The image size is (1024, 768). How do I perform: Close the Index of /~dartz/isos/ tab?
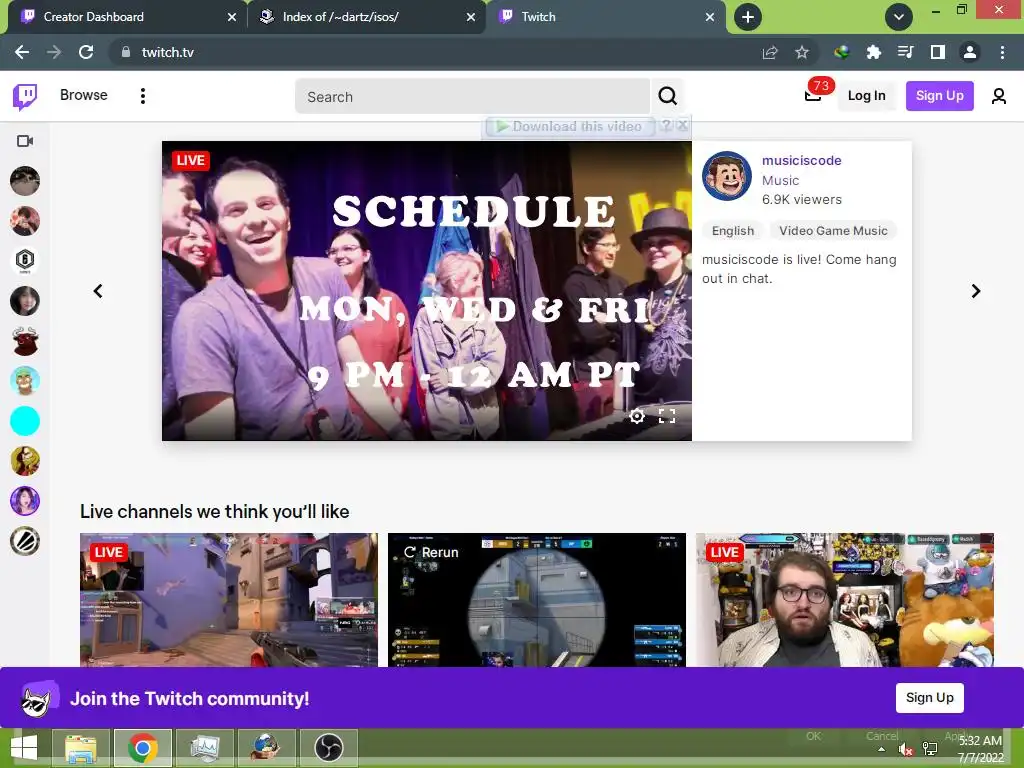coord(471,17)
